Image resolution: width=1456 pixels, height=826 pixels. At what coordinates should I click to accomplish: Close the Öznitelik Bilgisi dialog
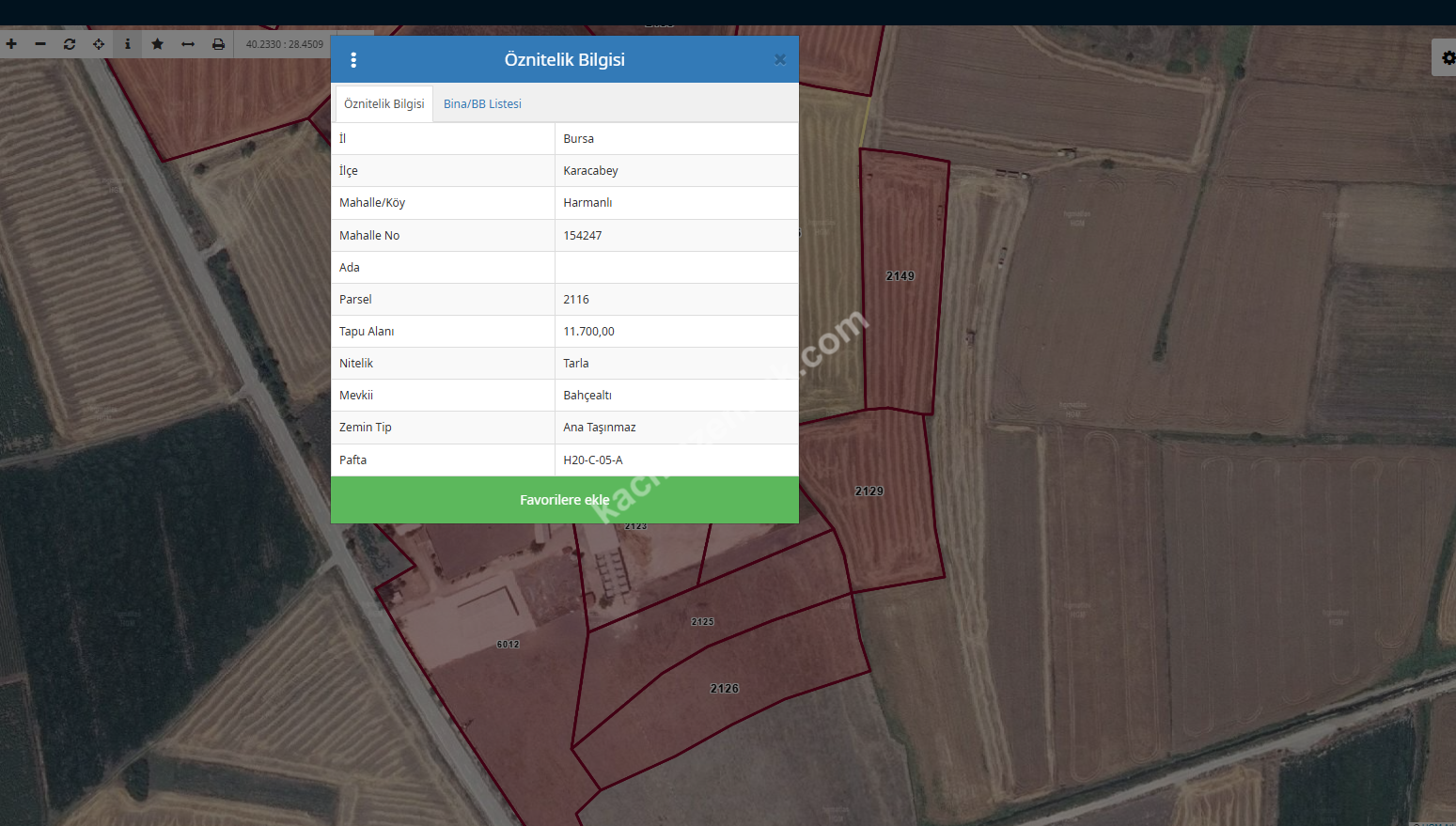click(x=779, y=60)
